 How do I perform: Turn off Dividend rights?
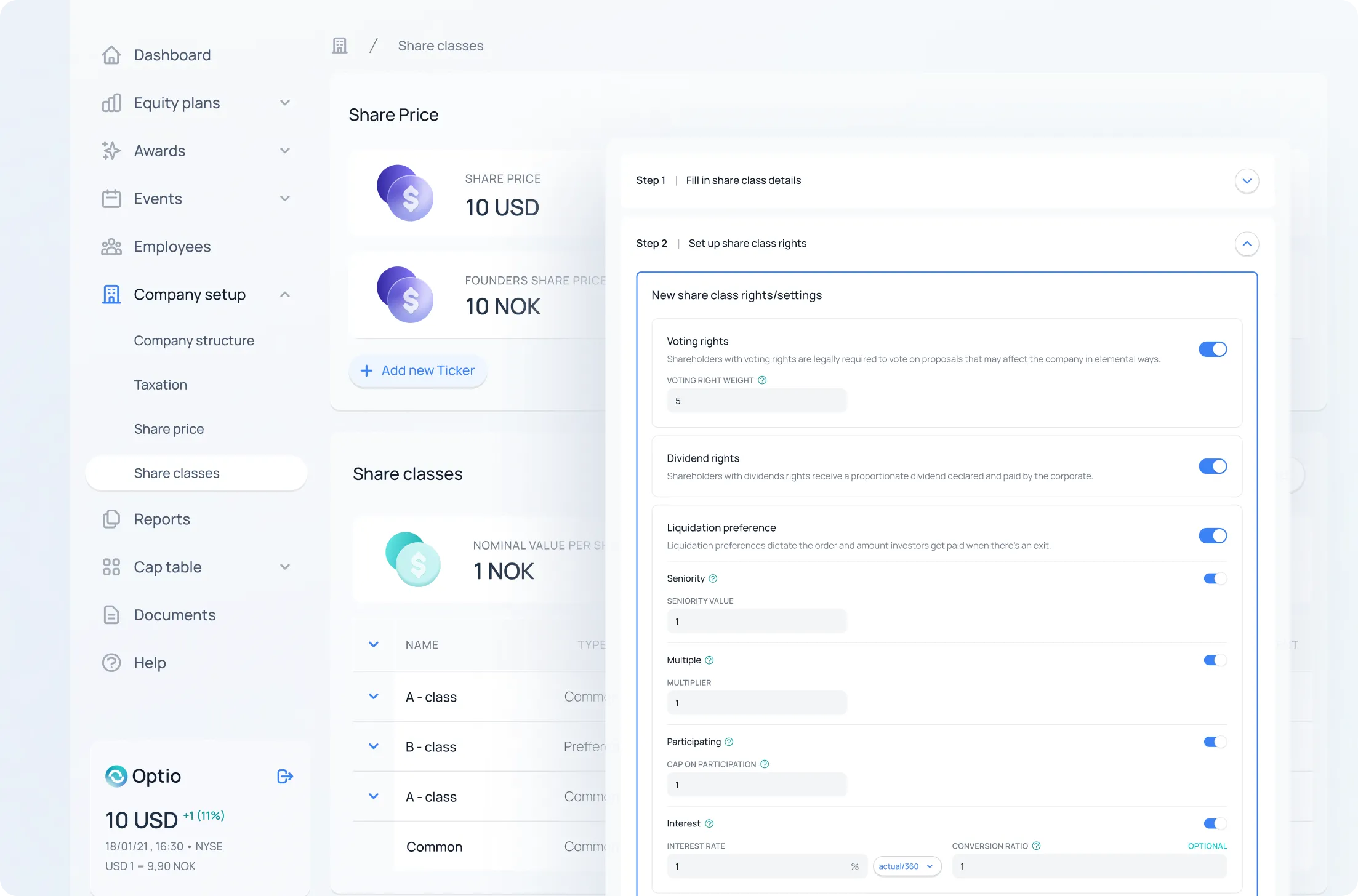1212,466
